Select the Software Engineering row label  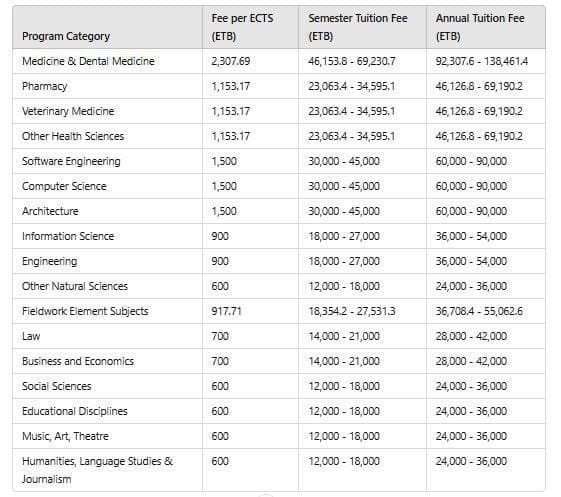click(x=71, y=161)
